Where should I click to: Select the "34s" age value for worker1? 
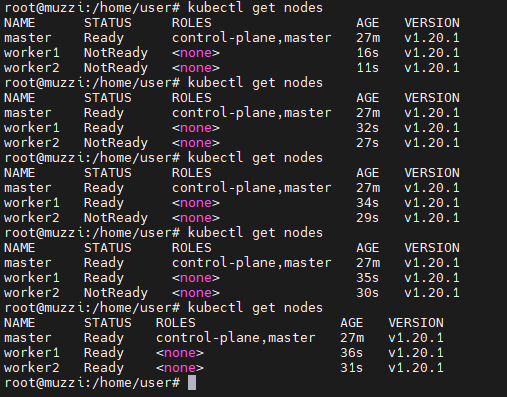pyautogui.click(x=368, y=203)
